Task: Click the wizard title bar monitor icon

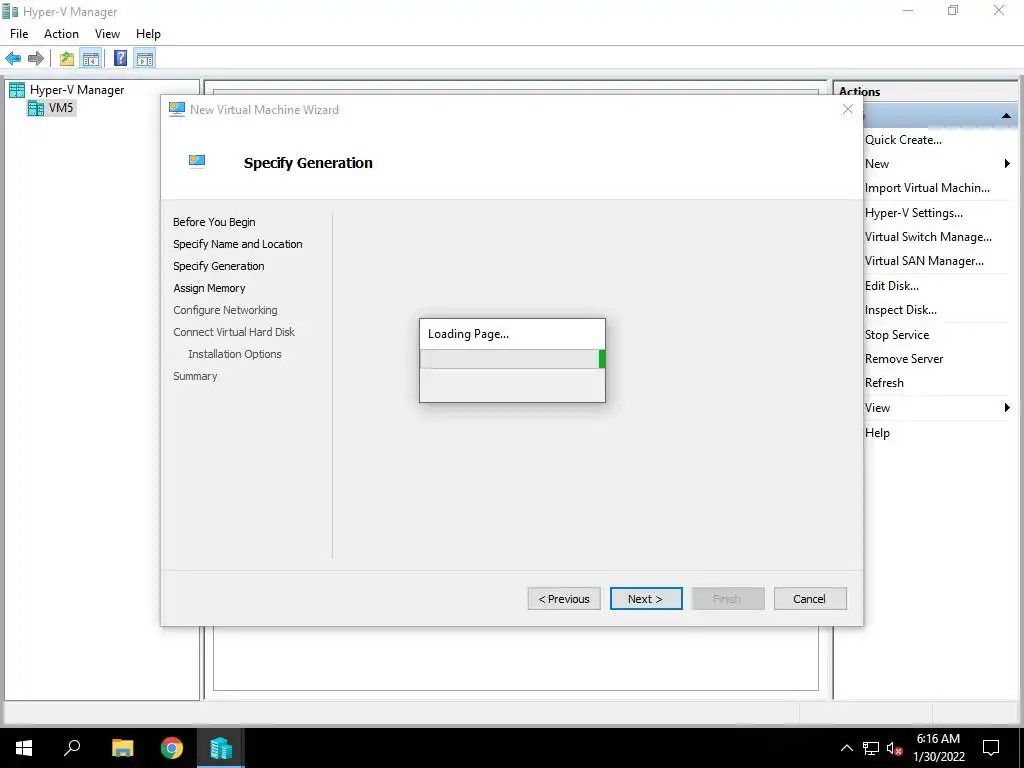Action: [x=176, y=110]
